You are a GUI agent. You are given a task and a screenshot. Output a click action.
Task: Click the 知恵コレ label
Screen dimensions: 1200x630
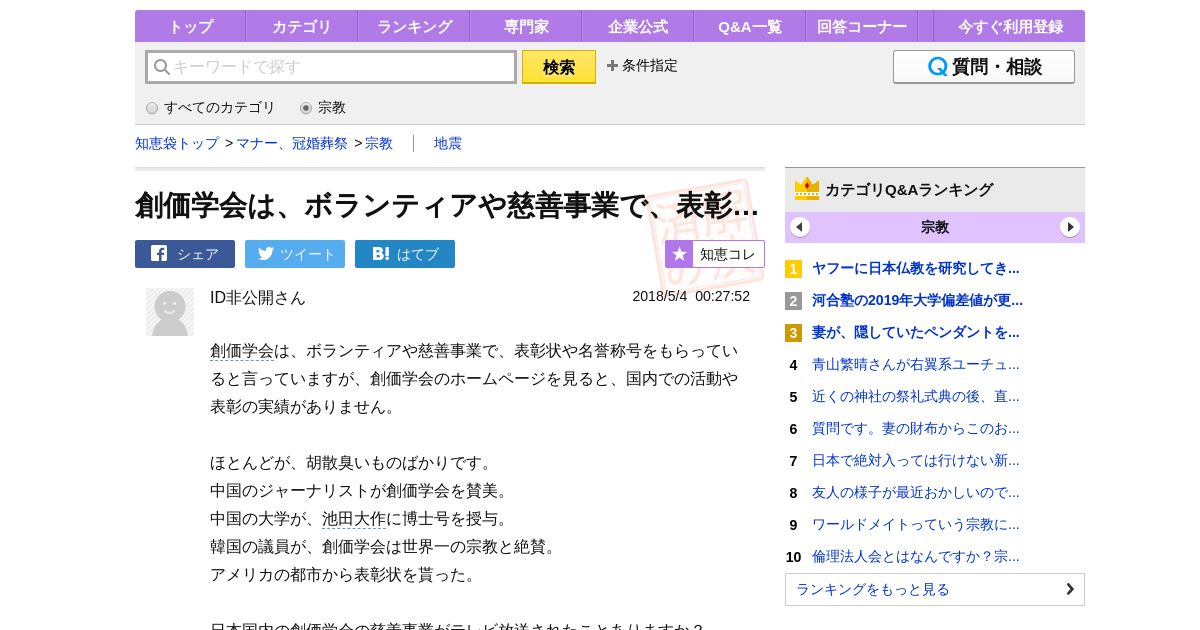(x=728, y=254)
